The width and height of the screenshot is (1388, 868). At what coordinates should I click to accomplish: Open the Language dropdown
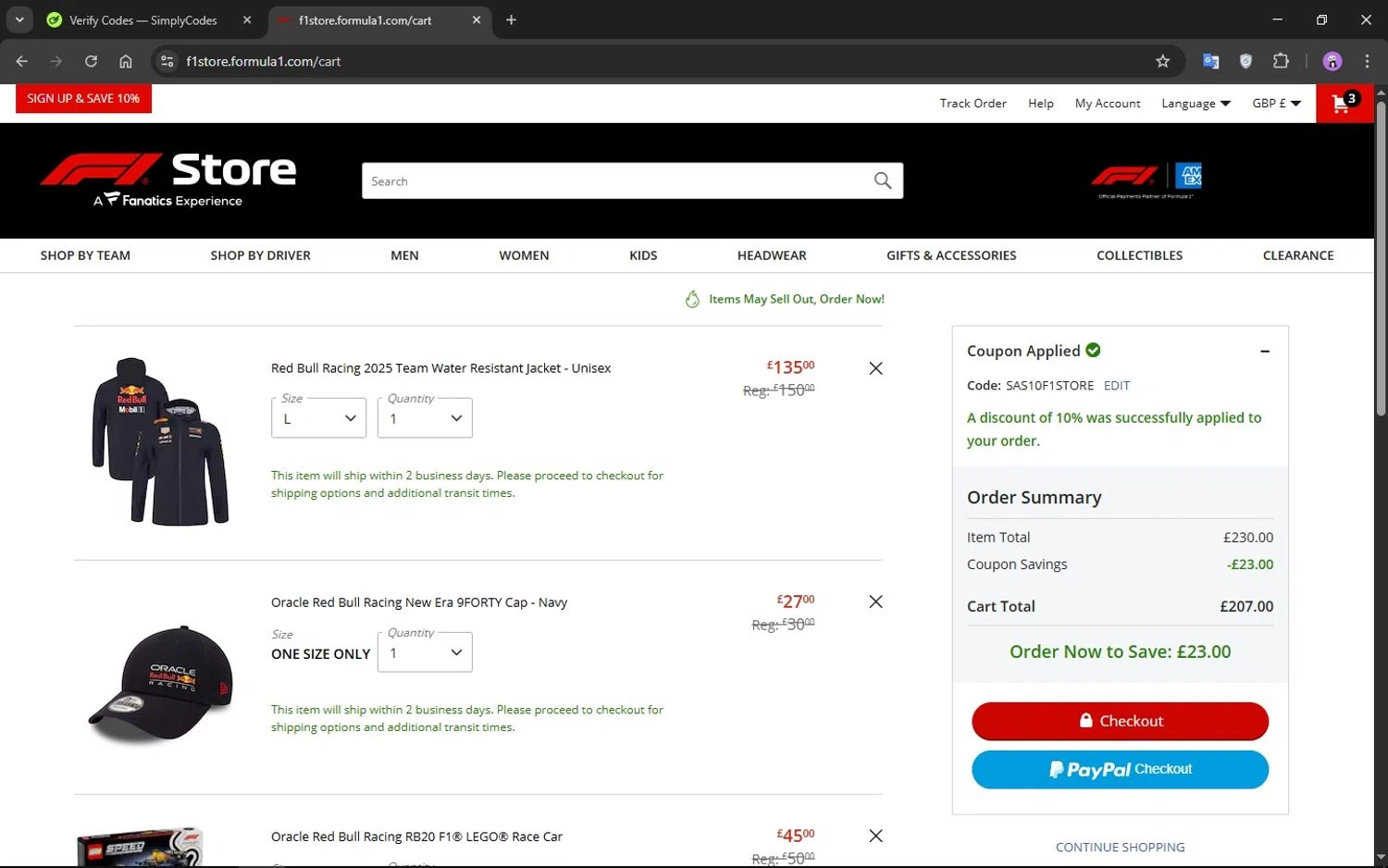[1196, 104]
